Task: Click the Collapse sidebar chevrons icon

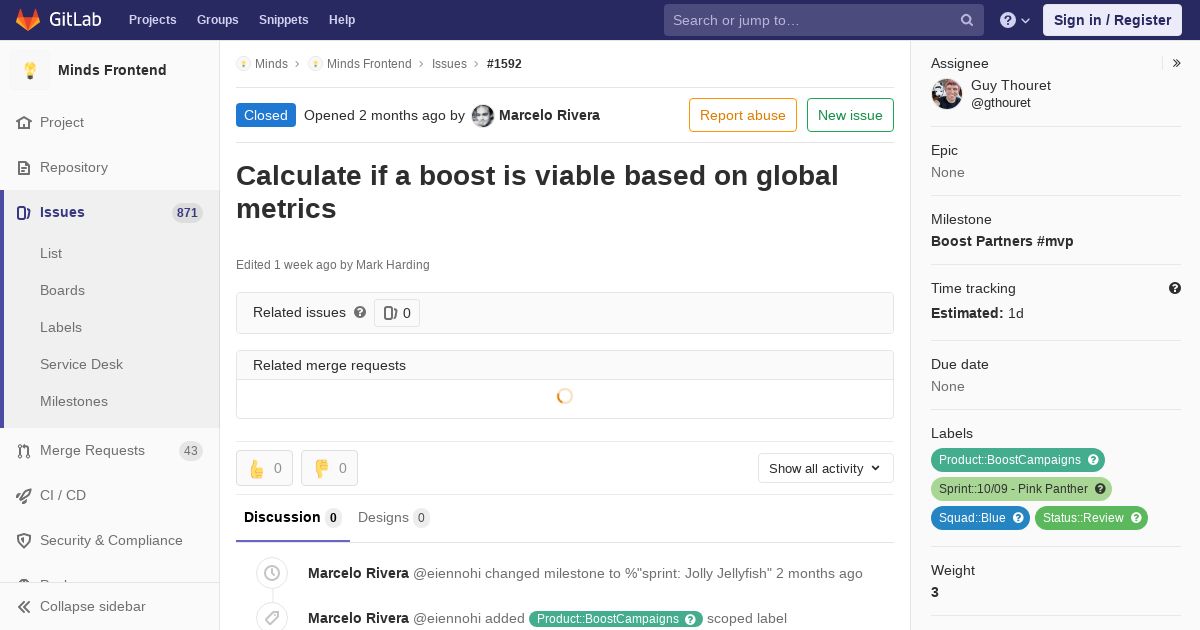Action: (x=24, y=606)
